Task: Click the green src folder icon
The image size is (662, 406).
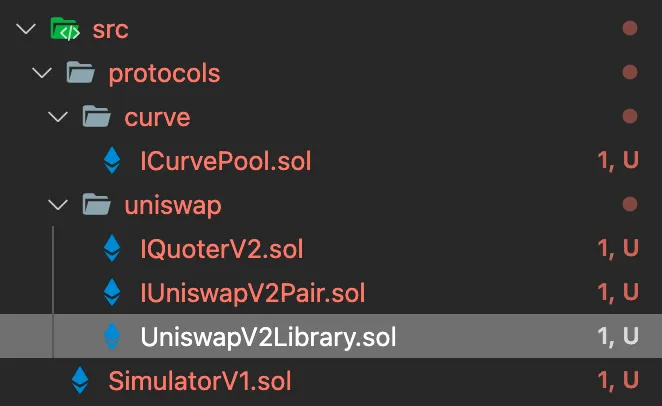Action: [x=65, y=29]
